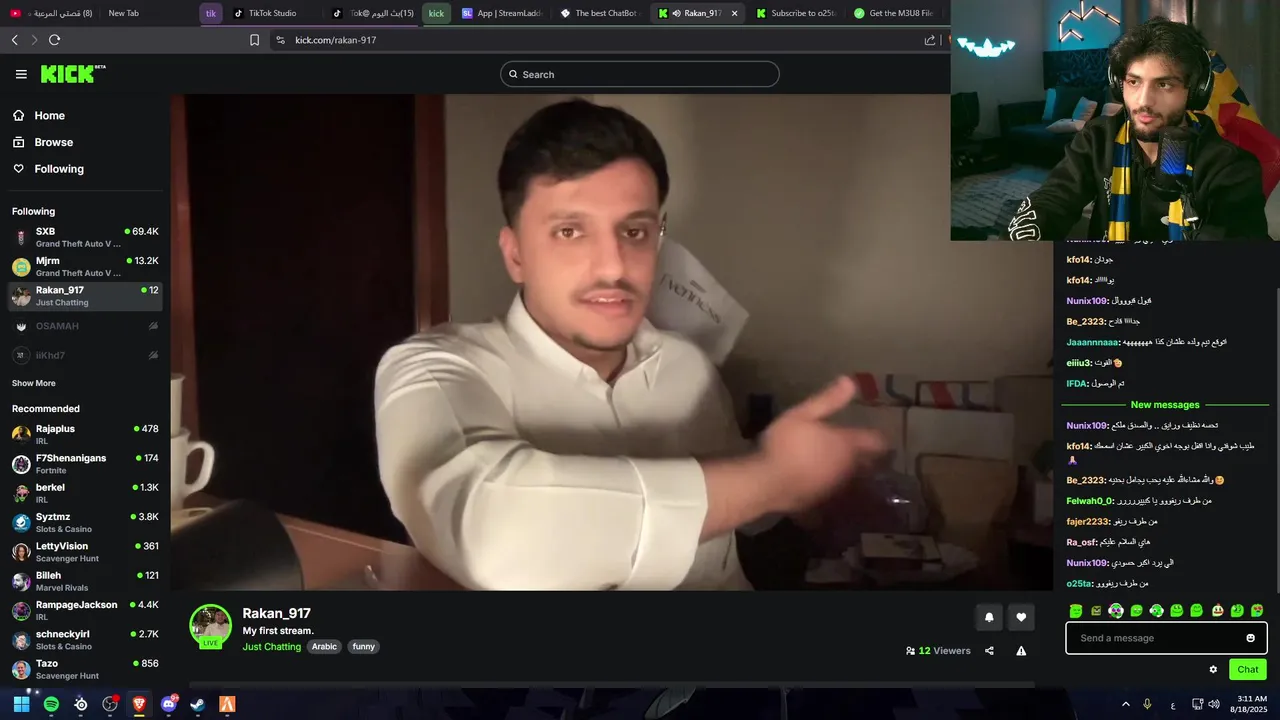Open recommended channel RampageJackson
1280x720 pixels.
pyautogui.click(x=85, y=610)
